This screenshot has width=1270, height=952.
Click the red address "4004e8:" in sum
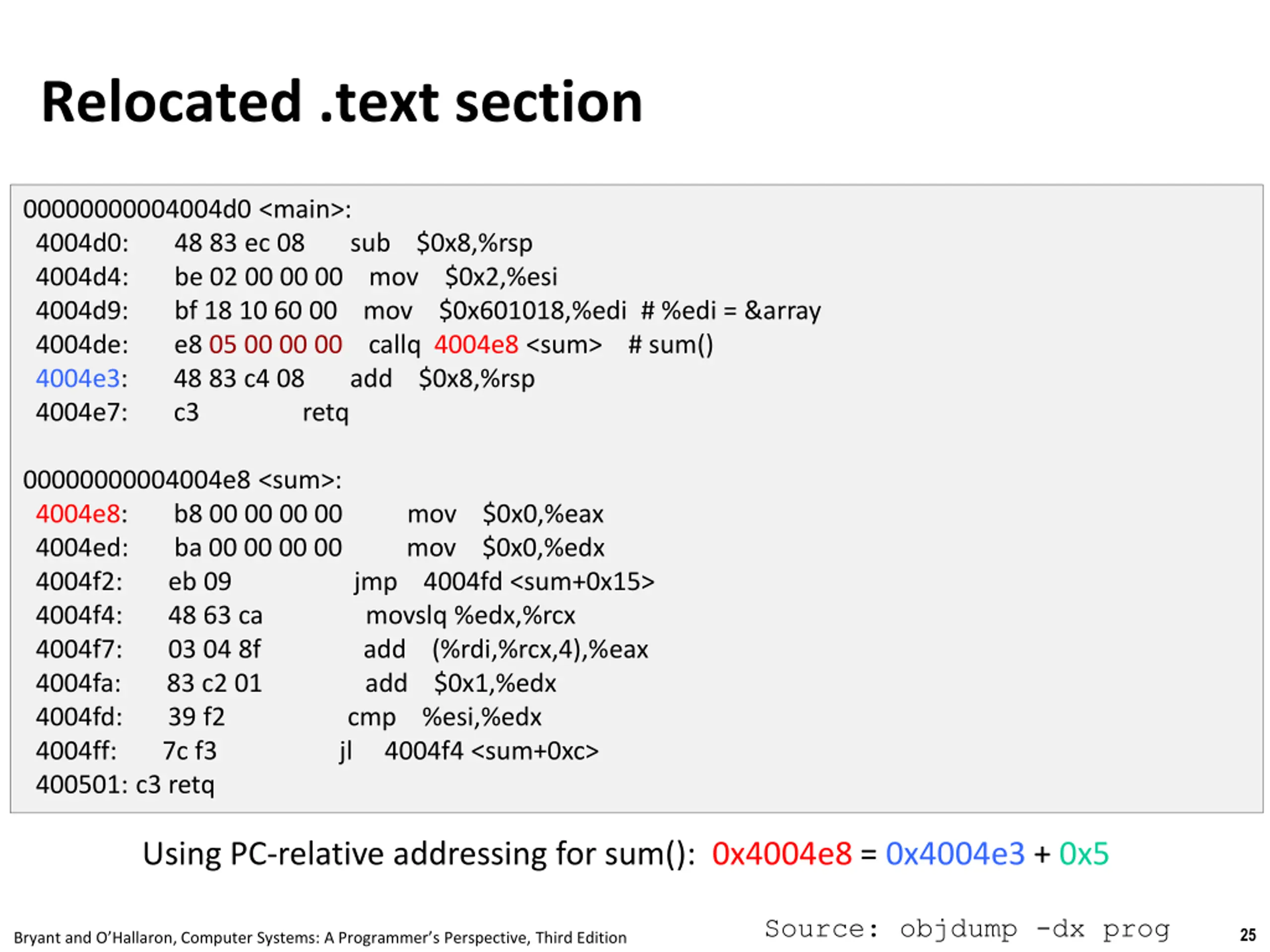click(81, 514)
